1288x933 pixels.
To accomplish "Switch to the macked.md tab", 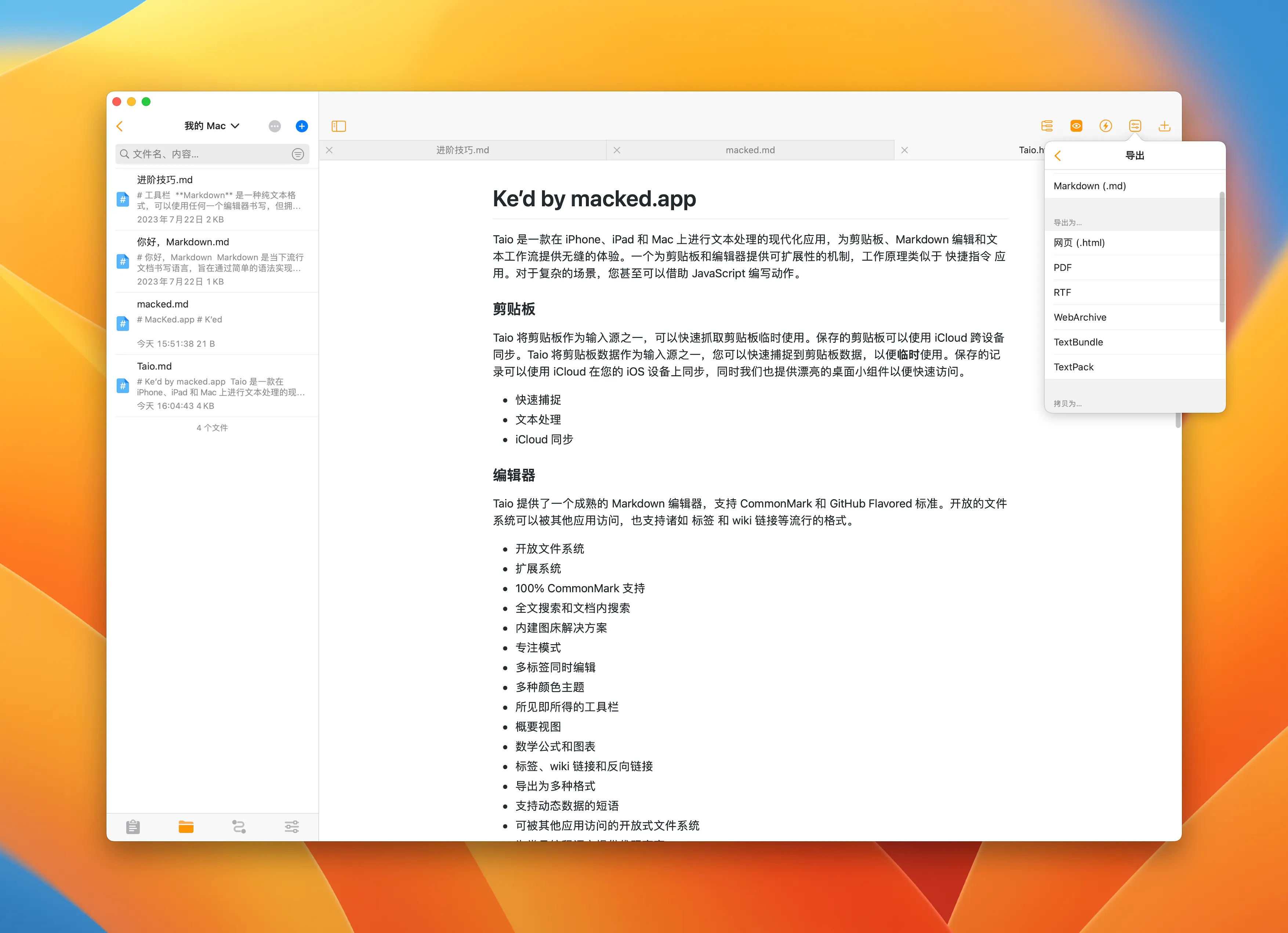I will pyautogui.click(x=750, y=150).
